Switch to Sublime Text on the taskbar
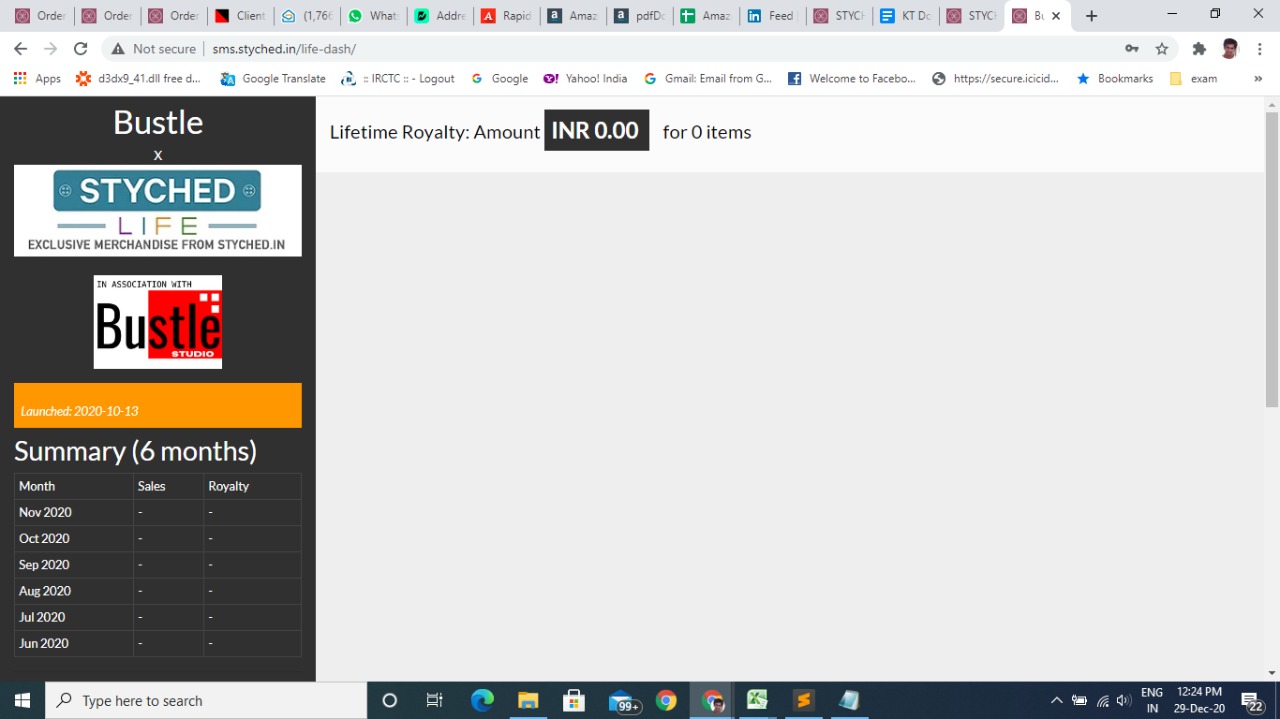The width and height of the screenshot is (1280, 719). point(803,700)
